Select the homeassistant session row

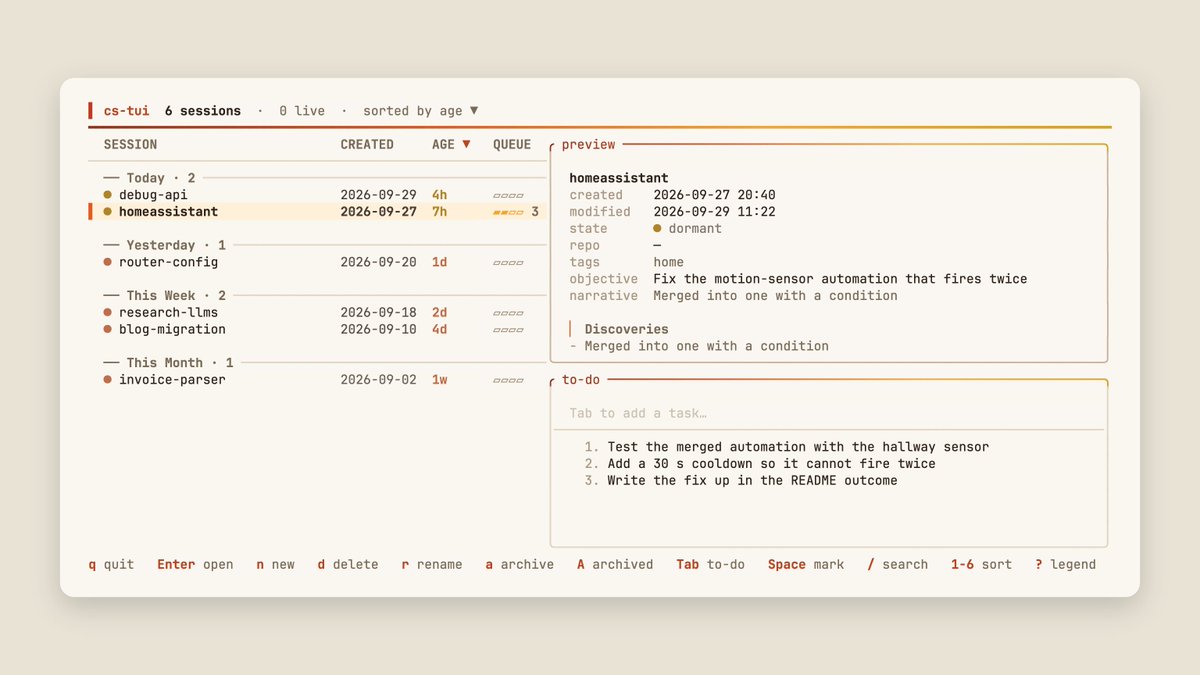tap(319, 212)
